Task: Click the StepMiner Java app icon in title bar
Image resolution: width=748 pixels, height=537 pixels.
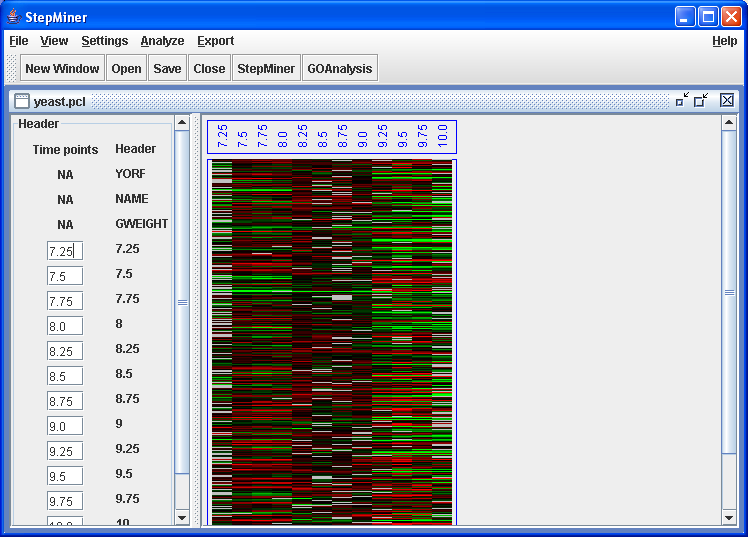Action: point(14,17)
